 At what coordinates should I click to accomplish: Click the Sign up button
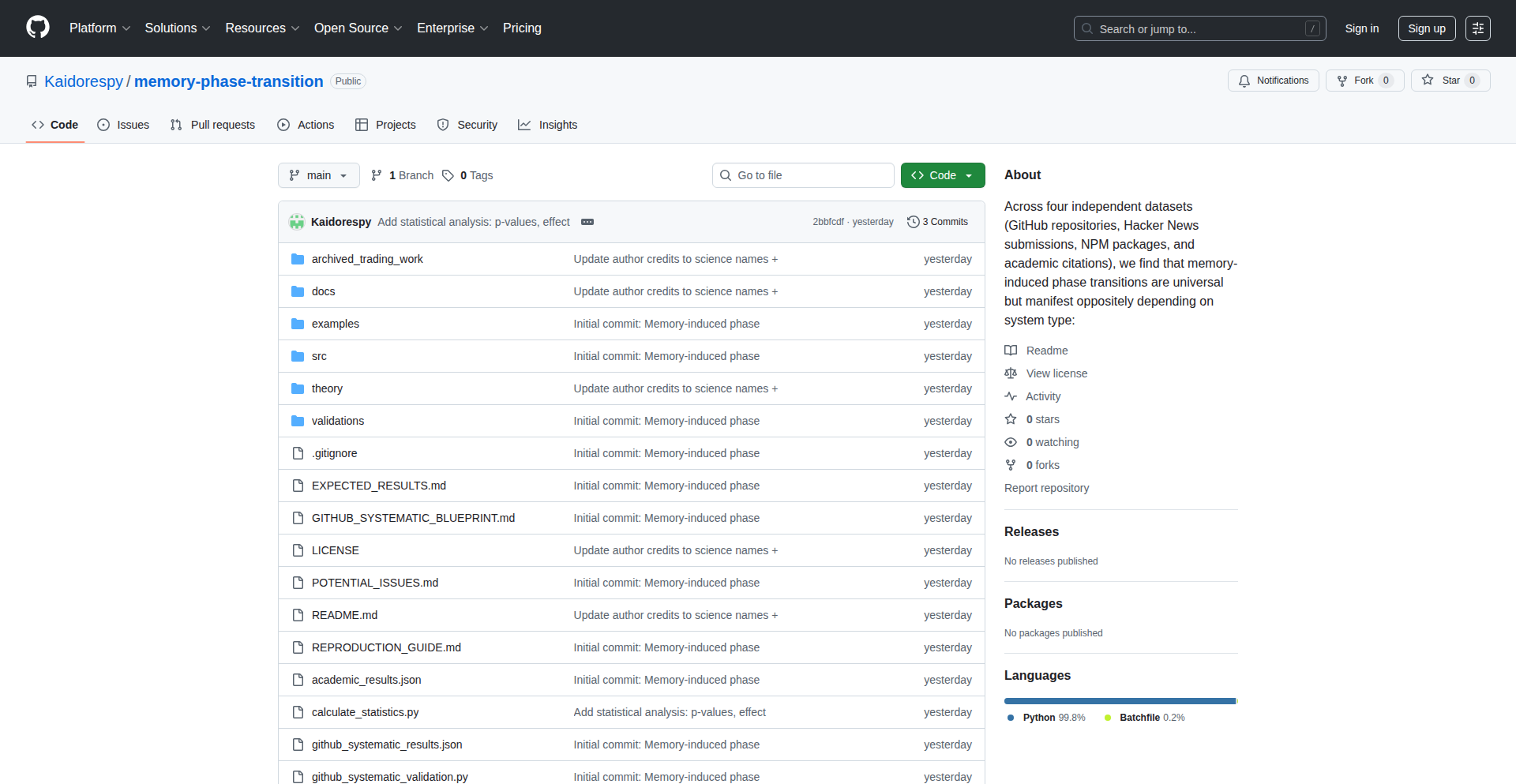(x=1426, y=28)
